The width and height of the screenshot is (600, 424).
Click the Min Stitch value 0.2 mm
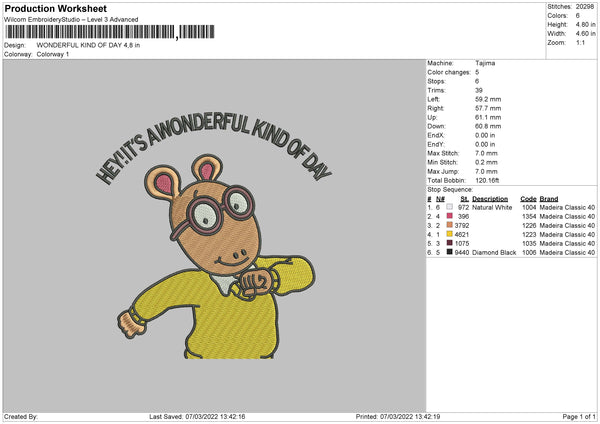(486, 162)
